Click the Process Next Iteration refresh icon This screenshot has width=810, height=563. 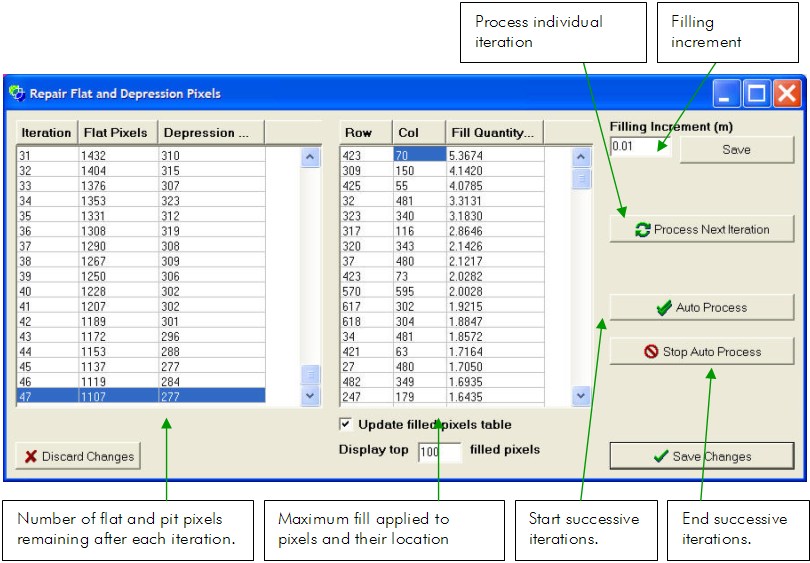click(x=642, y=230)
